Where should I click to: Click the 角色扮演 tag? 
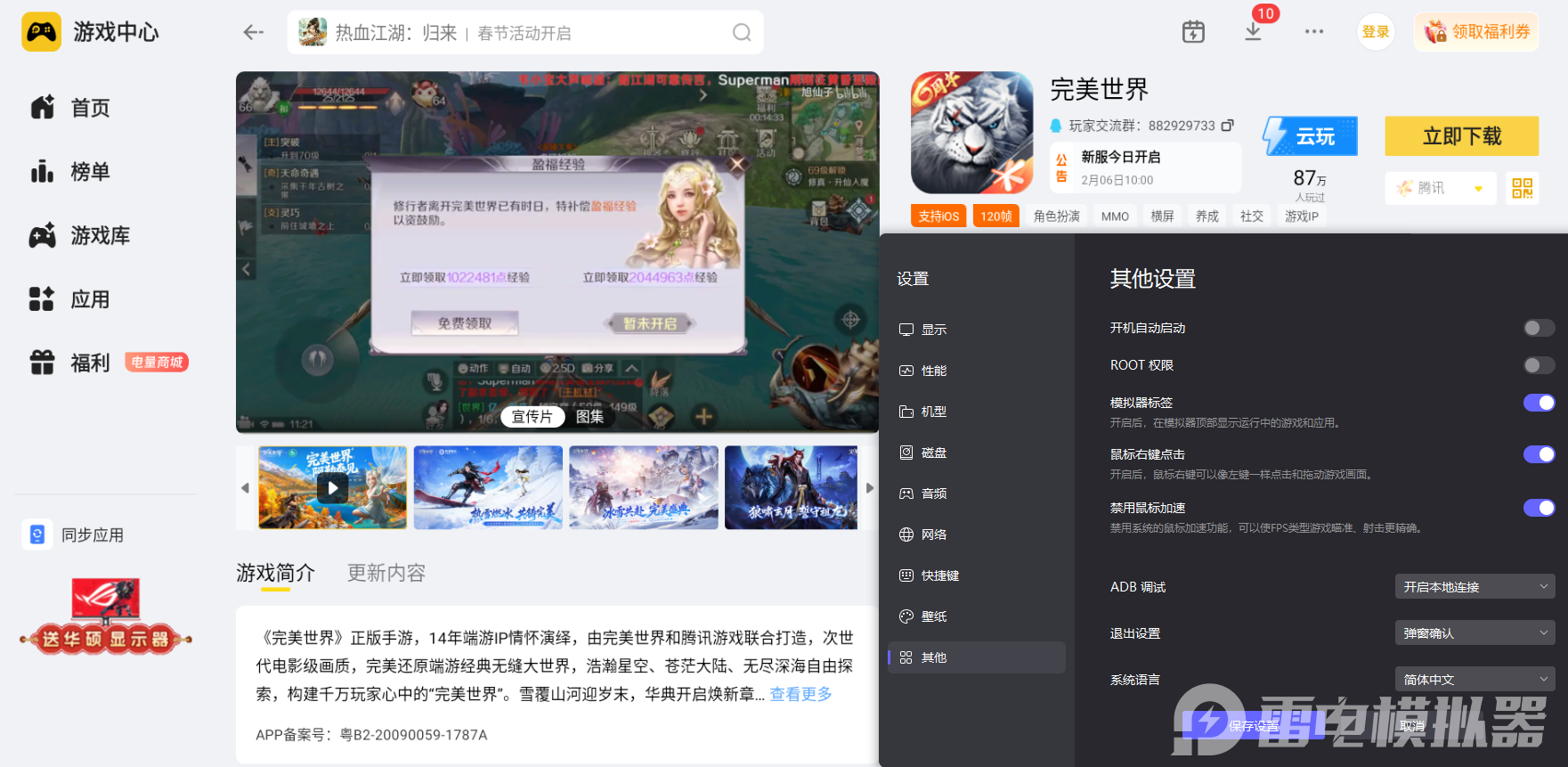(1057, 216)
